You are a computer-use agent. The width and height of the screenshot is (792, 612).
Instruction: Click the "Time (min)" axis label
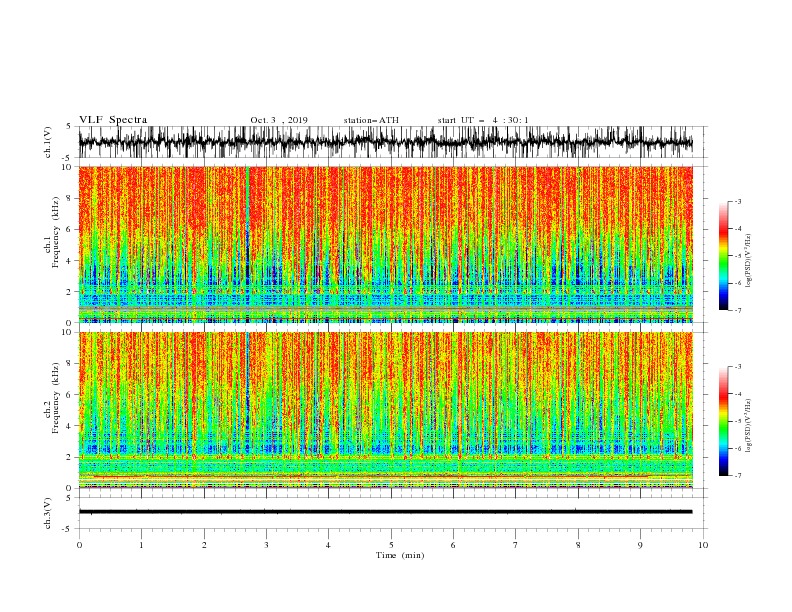point(400,555)
